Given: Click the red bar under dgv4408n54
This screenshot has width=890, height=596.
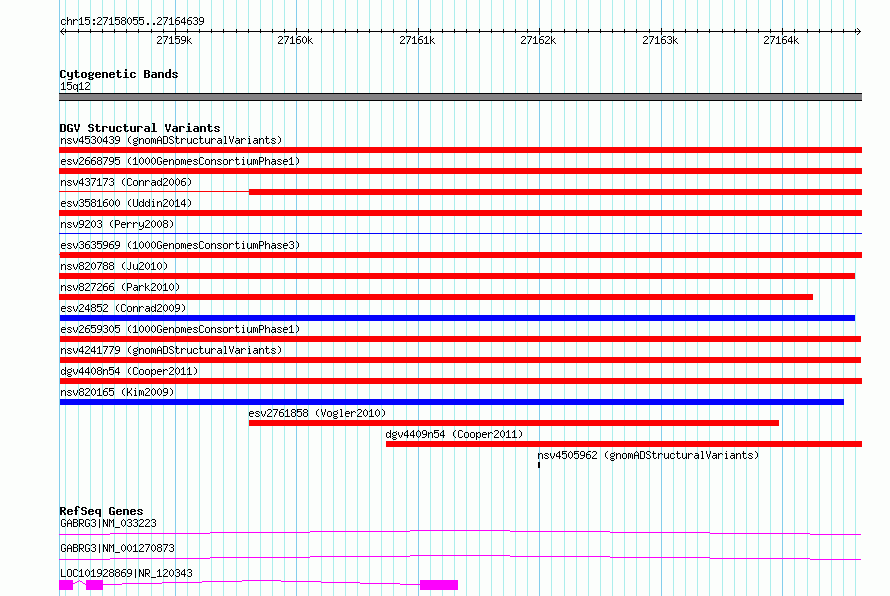Looking at the screenshot, I should (x=460, y=381).
